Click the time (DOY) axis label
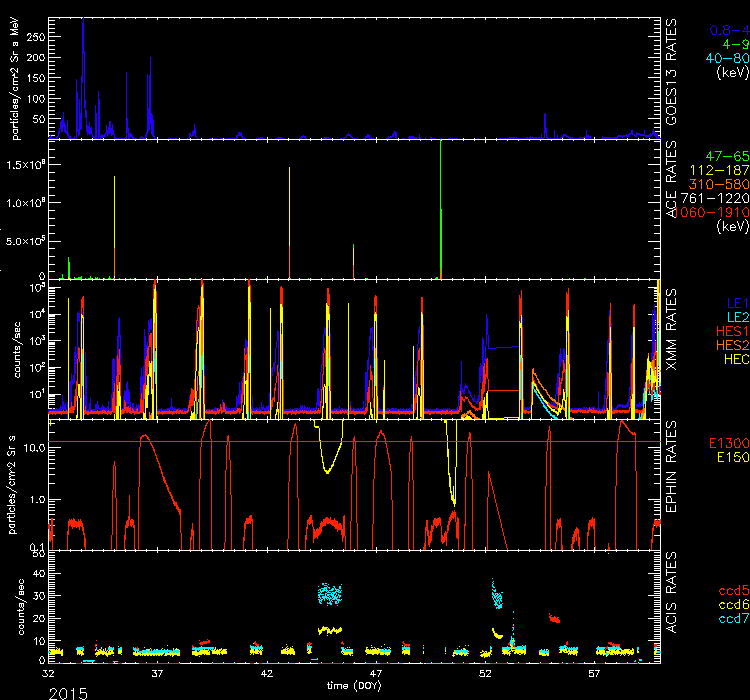750x700 pixels. point(354,685)
